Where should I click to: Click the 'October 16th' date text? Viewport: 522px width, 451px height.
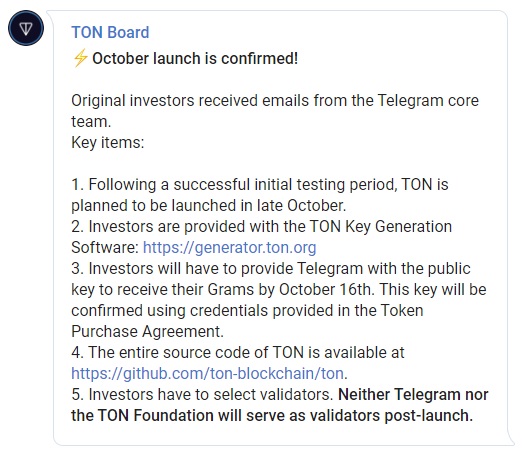[x=325, y=290]
